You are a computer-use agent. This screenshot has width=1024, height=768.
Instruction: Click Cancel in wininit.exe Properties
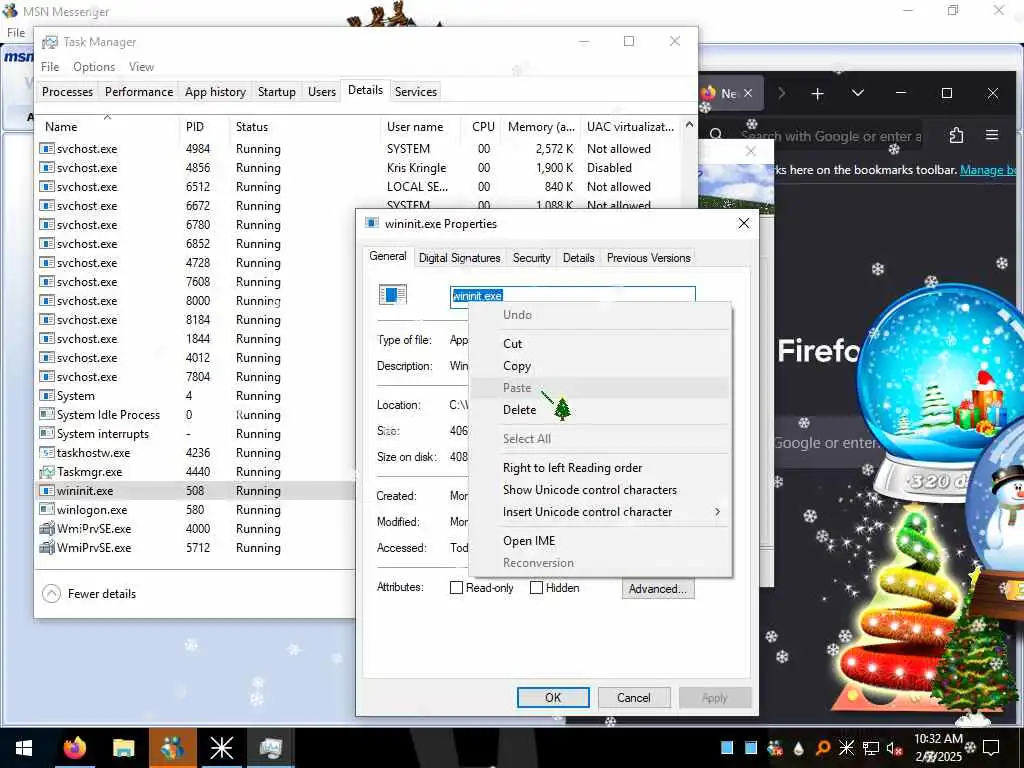633,697
